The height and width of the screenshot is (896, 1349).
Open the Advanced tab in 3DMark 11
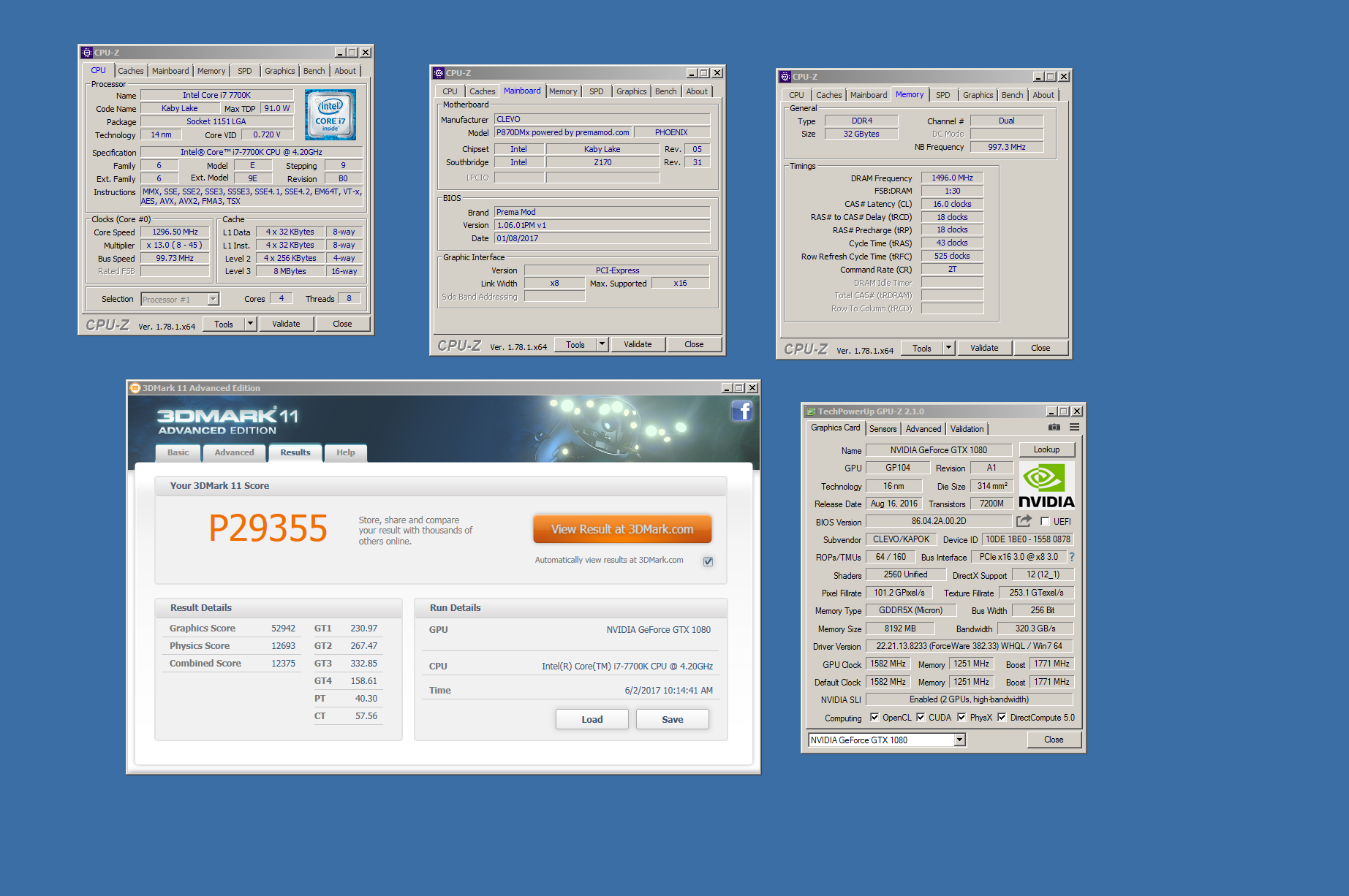click(234, 452)
